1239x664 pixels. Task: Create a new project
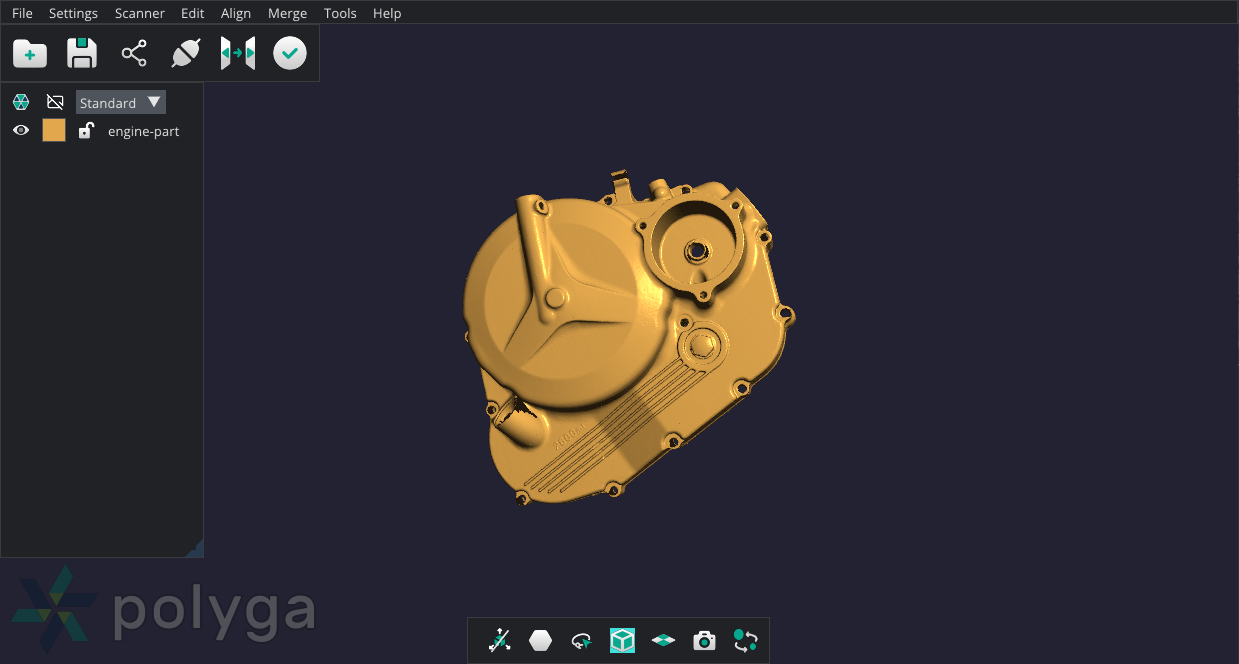(29, 52)
